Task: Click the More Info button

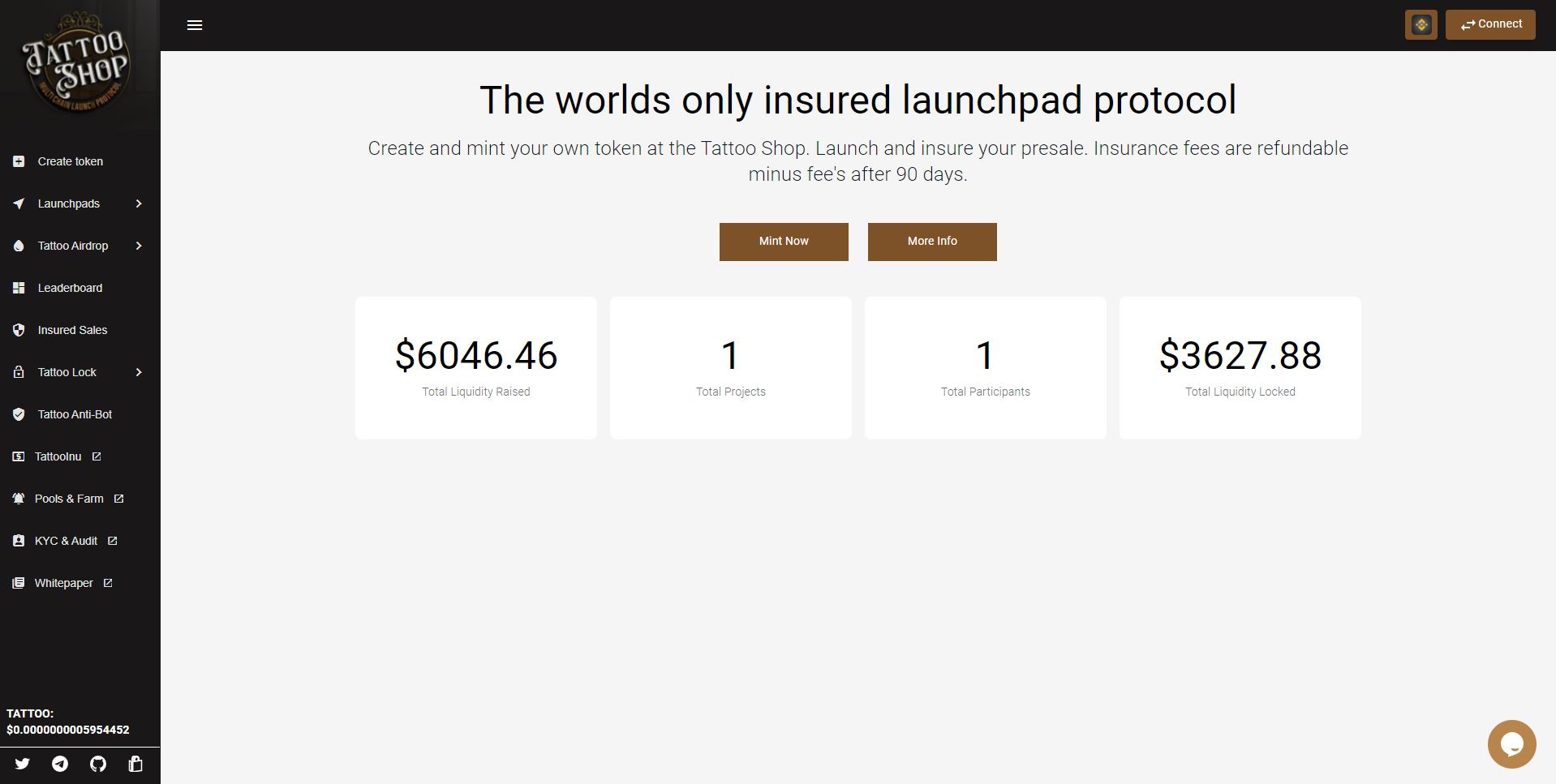Action: tap(932, 242)
